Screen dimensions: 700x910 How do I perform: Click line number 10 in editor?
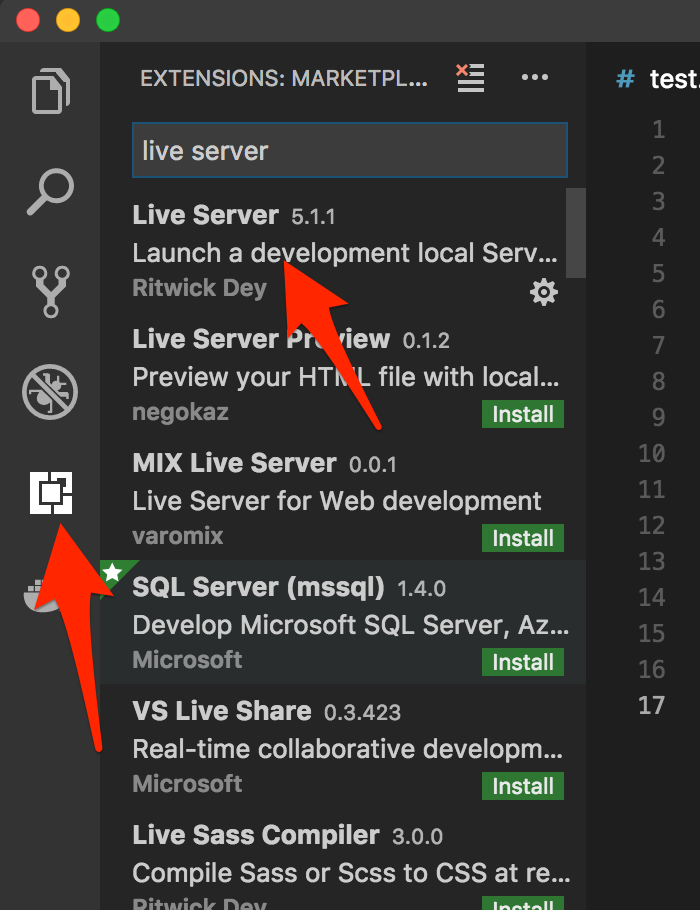(x=651, y=453)
